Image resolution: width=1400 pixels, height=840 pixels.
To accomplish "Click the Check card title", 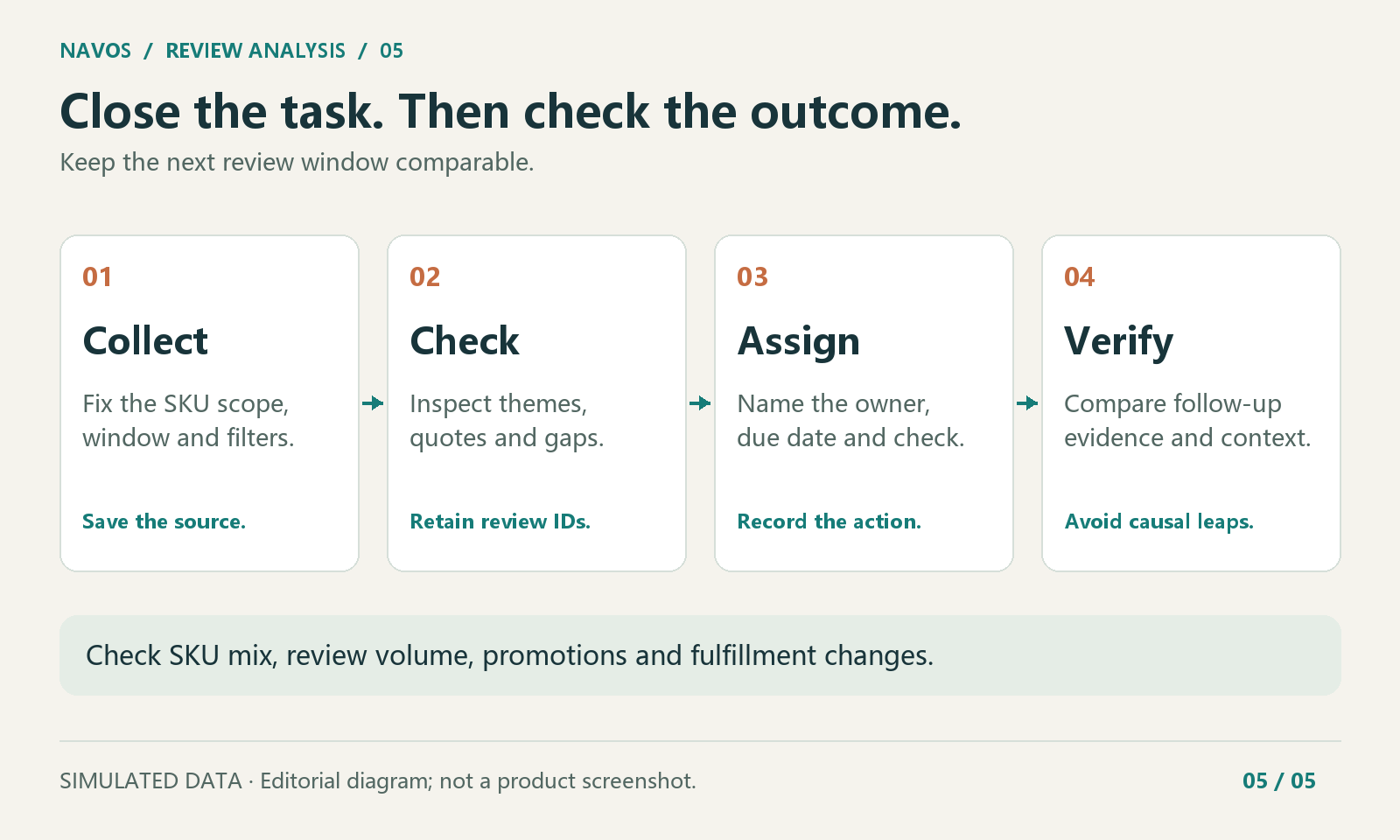I will click(465, 340).
